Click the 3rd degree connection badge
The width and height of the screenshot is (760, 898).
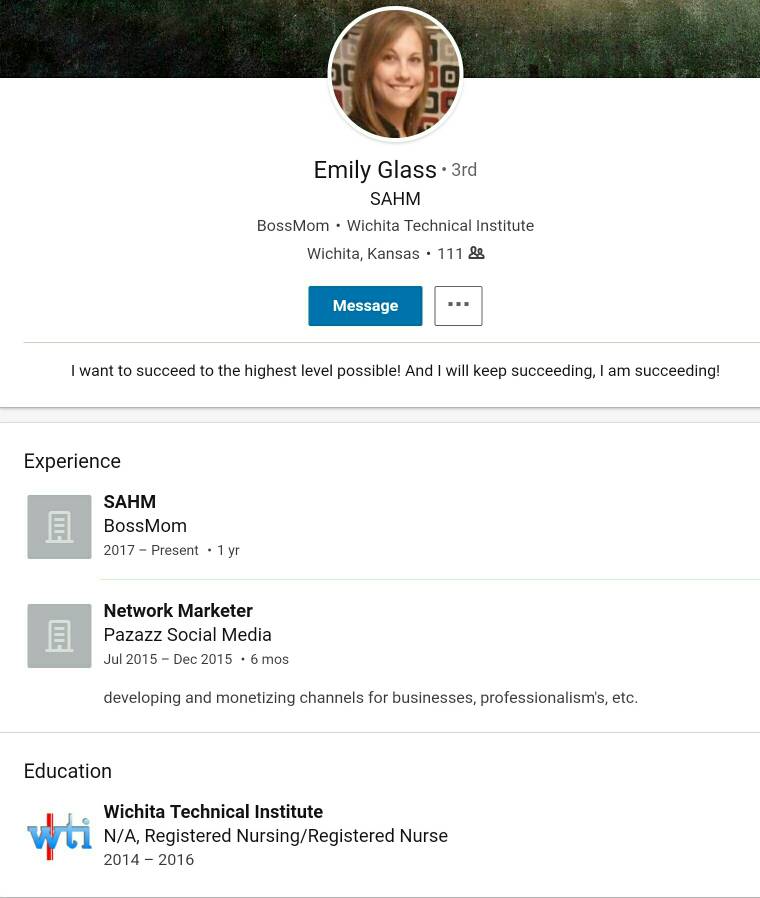coord(463,170)
